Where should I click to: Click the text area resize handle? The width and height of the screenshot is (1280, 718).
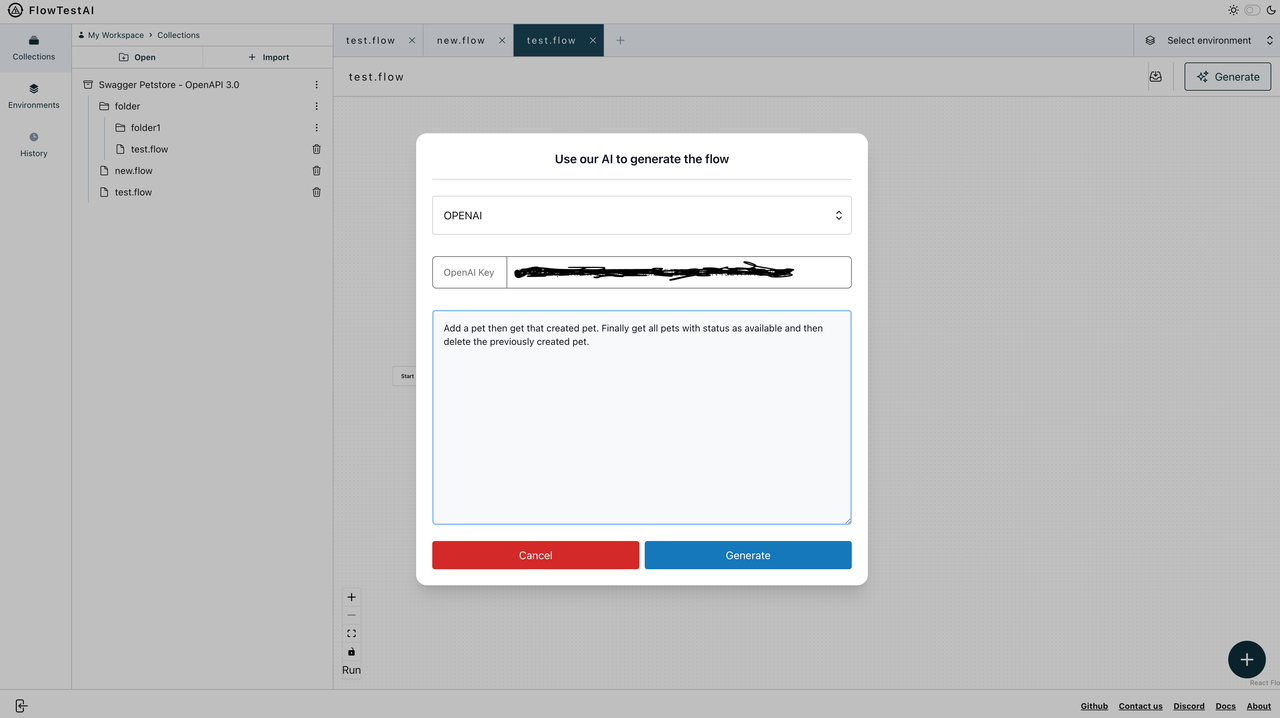click(x=847, y=520)
